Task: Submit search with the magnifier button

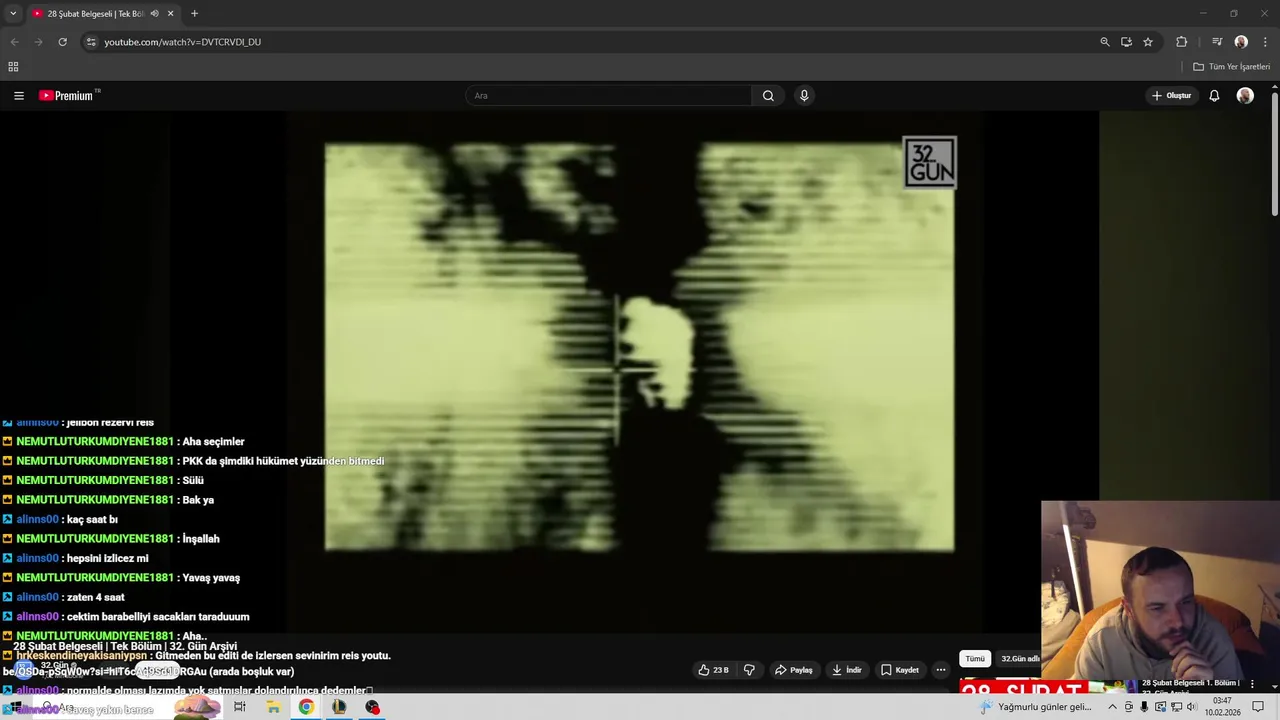Action: point(768,96)
